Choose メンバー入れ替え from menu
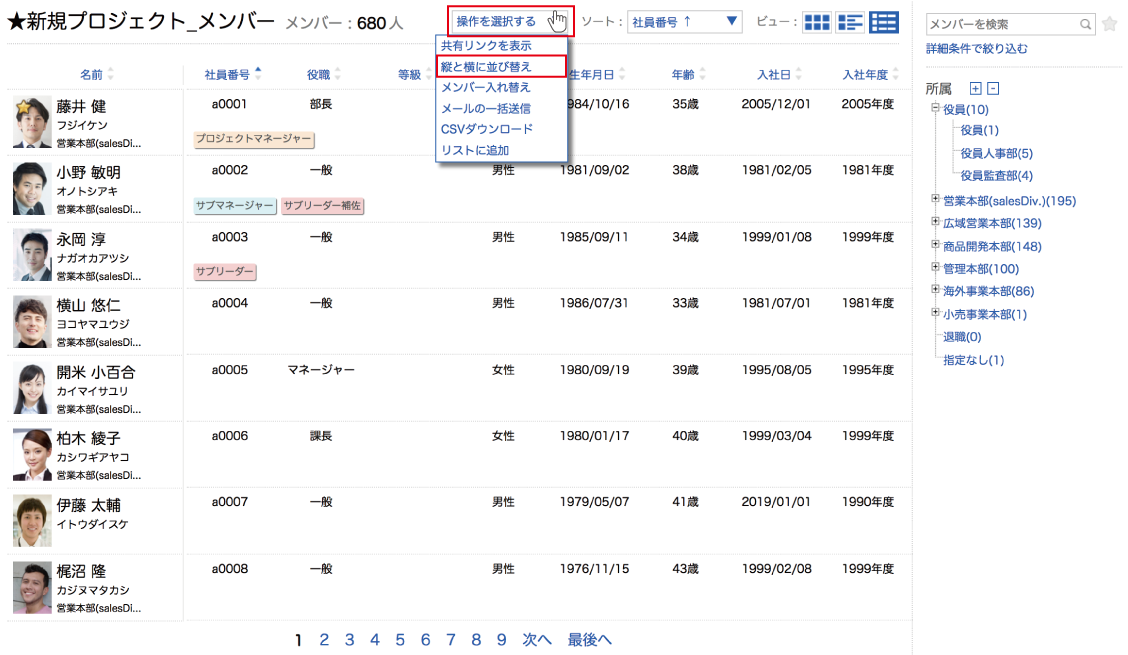Screen dimensions: 1128x655 486,87
